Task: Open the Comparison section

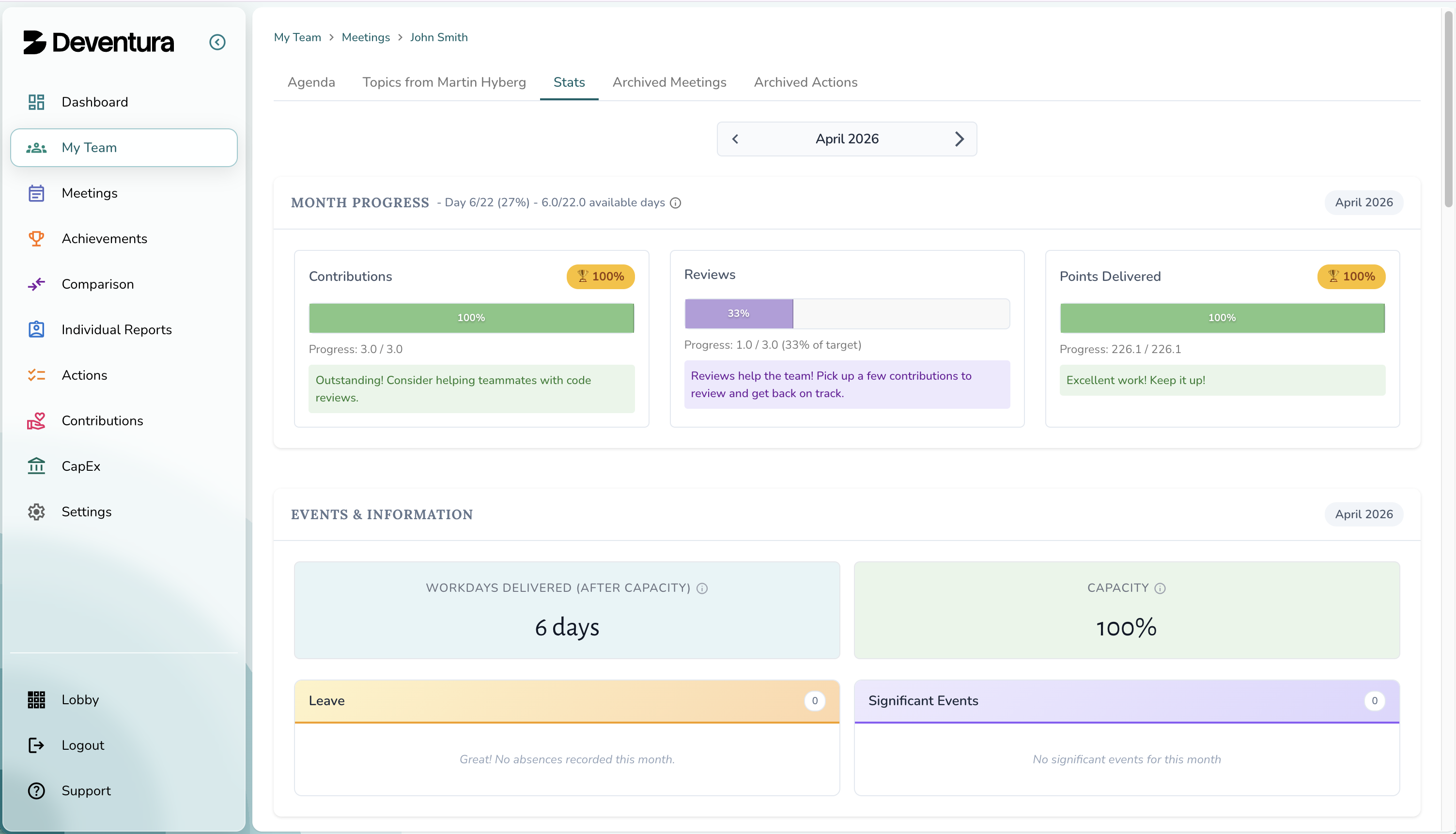Action: pyautogui.click(x=97, y=284)
